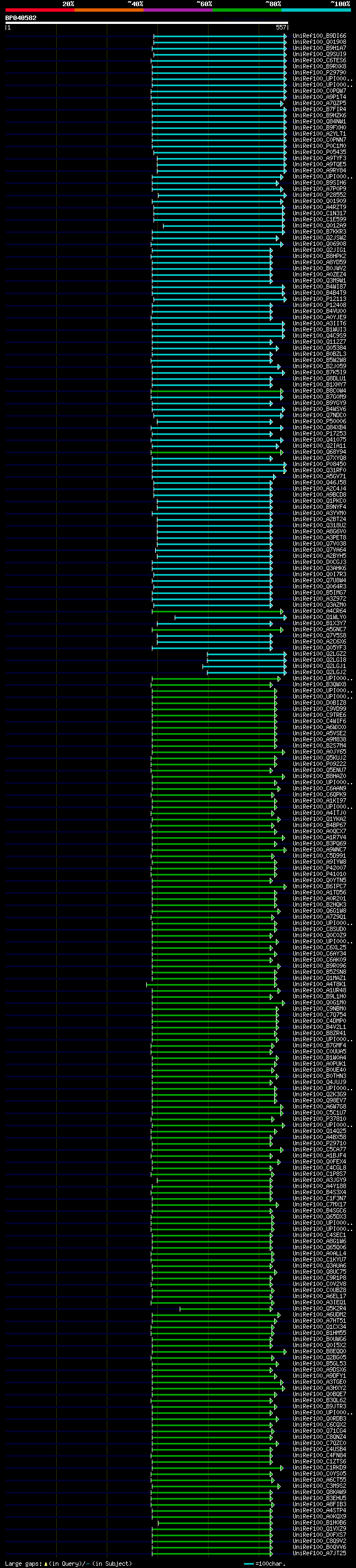The image size is (356, 1568).
Task: Open hit UniRef100_B9RXK8
Action: pos(319,66)
